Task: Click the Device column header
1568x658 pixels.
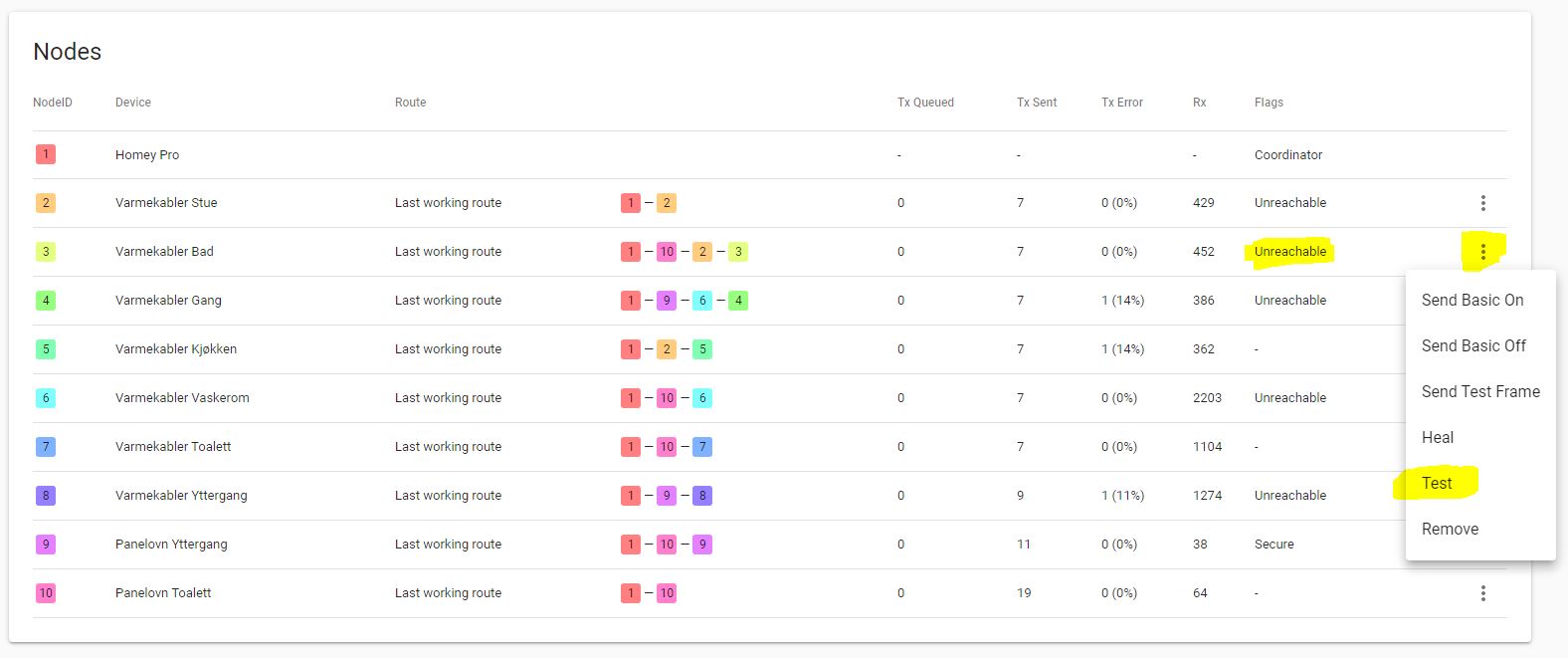Action: pos(133,103)
